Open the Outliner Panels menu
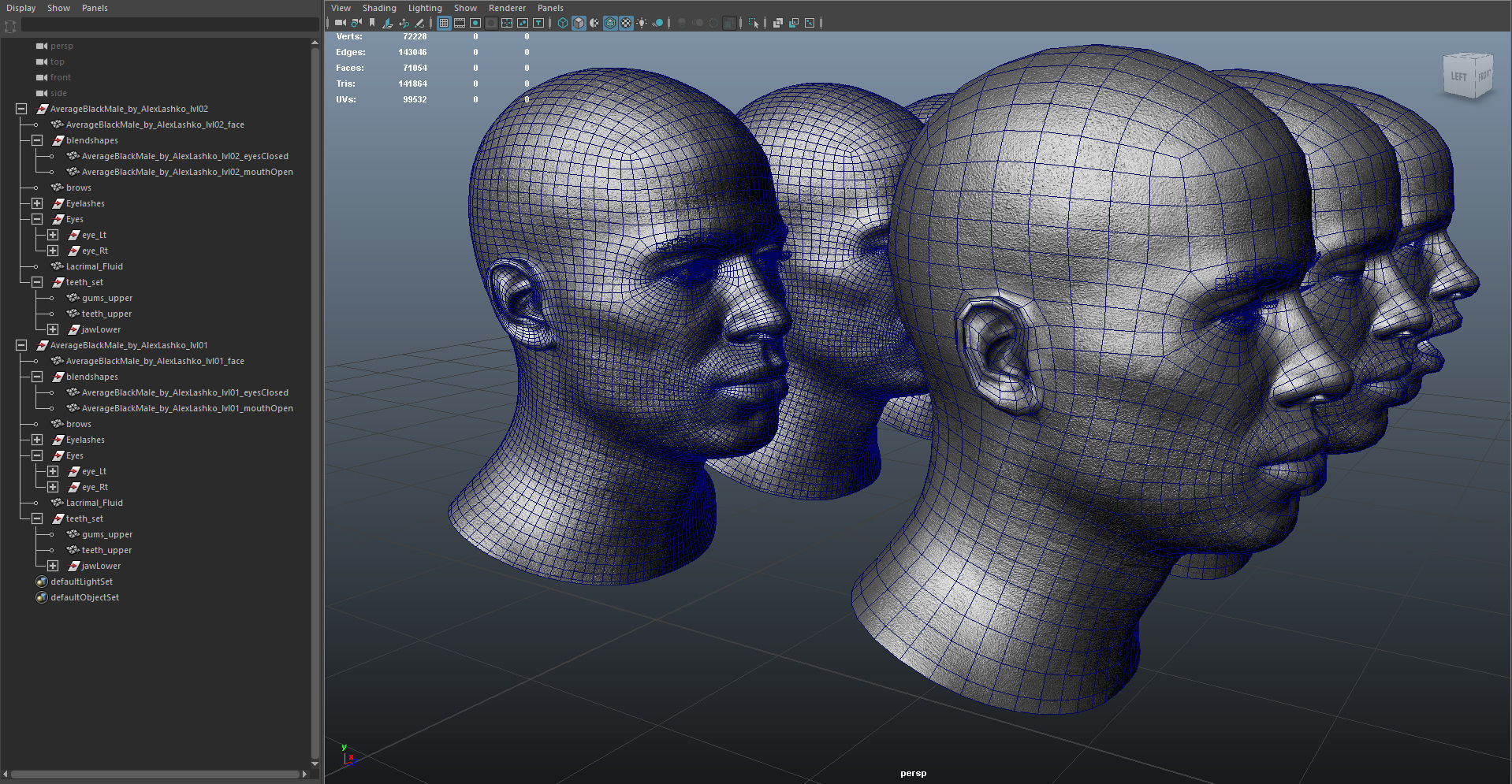1512x784 pixels. 95,8
